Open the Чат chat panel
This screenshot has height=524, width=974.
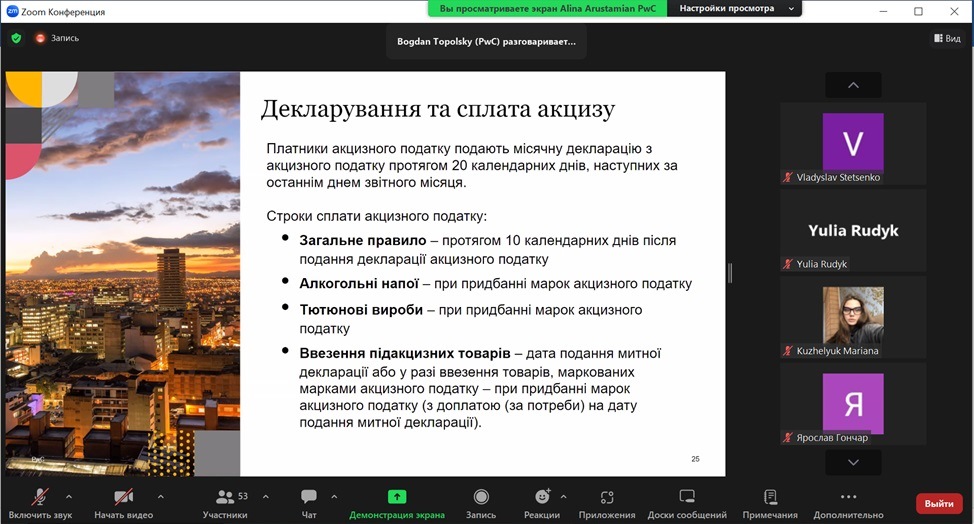309,504
